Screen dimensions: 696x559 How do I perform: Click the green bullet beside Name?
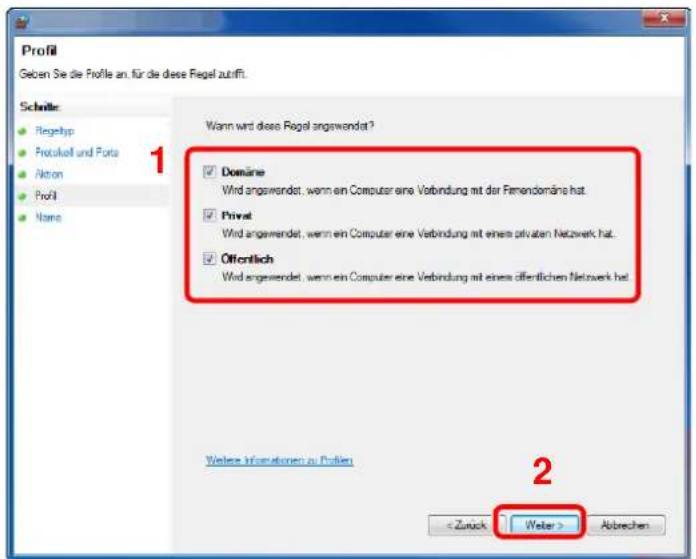(23, 218)
